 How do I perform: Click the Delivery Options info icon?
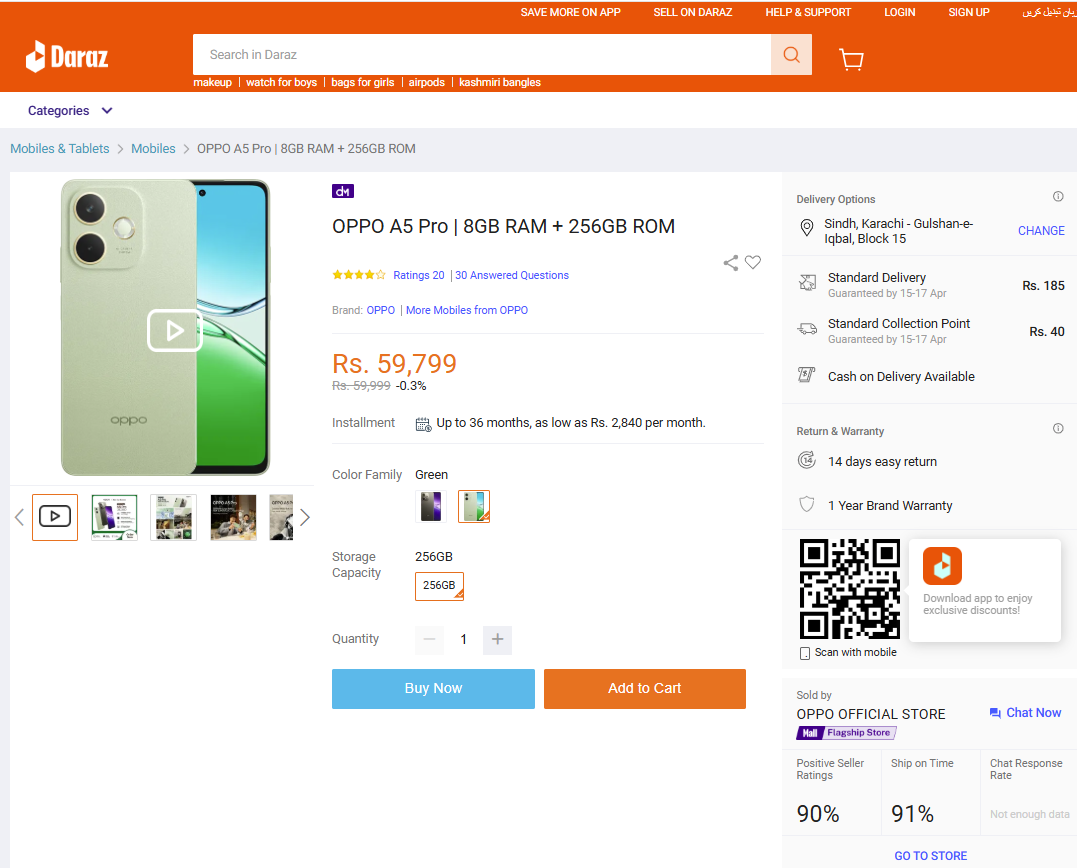tap(1058, 196)
